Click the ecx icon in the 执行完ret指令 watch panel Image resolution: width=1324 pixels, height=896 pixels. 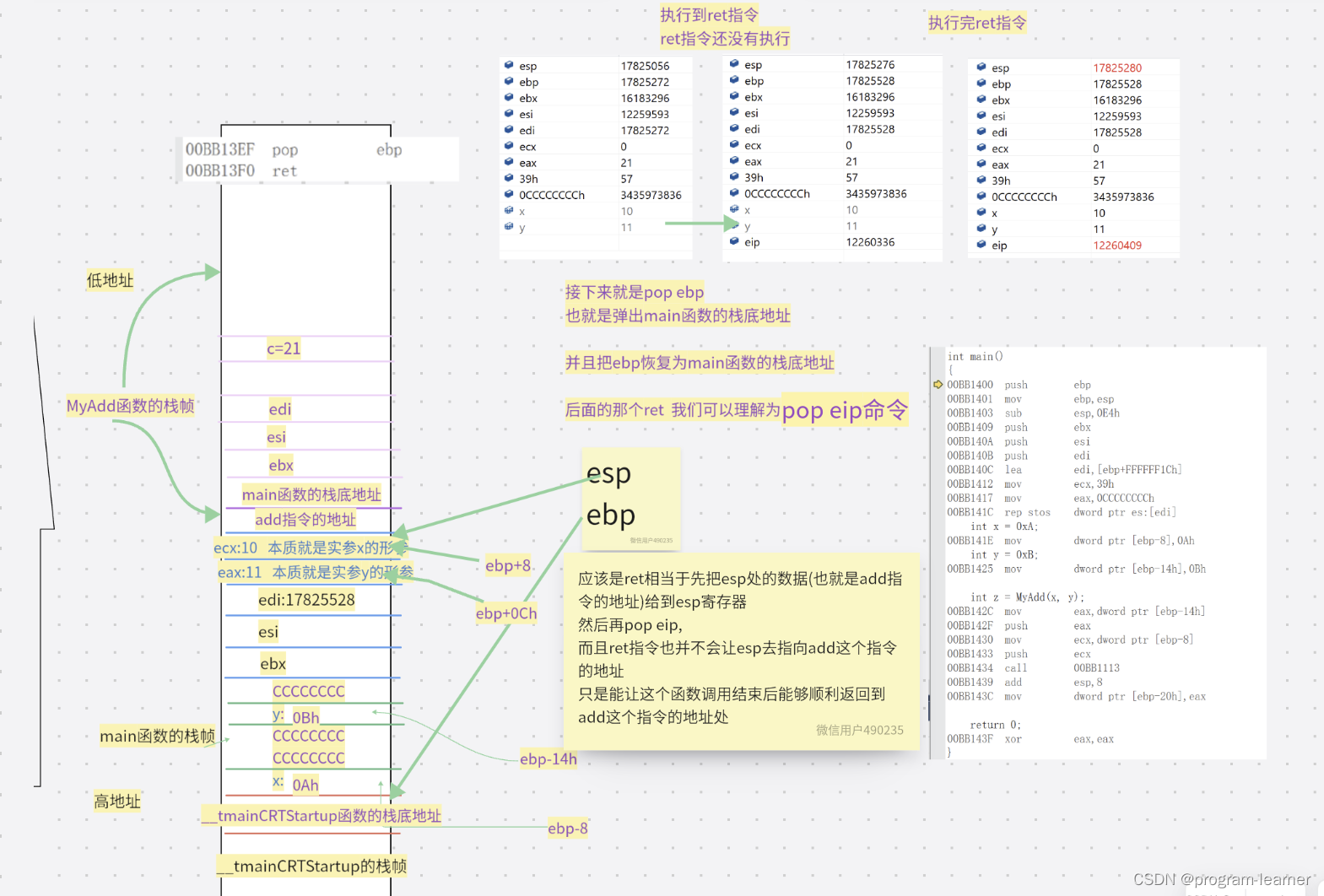point(981,148)
